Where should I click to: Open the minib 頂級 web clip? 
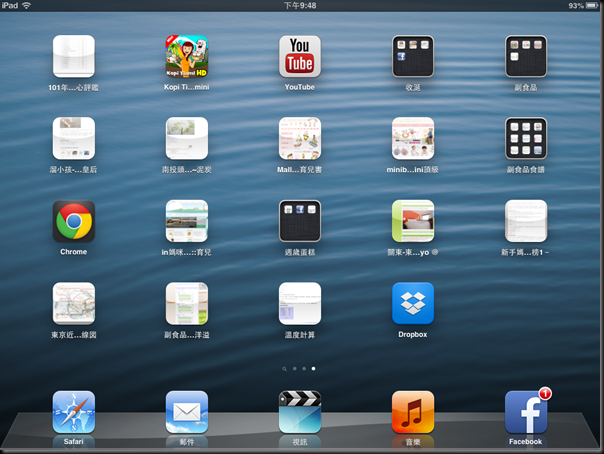[413, 138]
